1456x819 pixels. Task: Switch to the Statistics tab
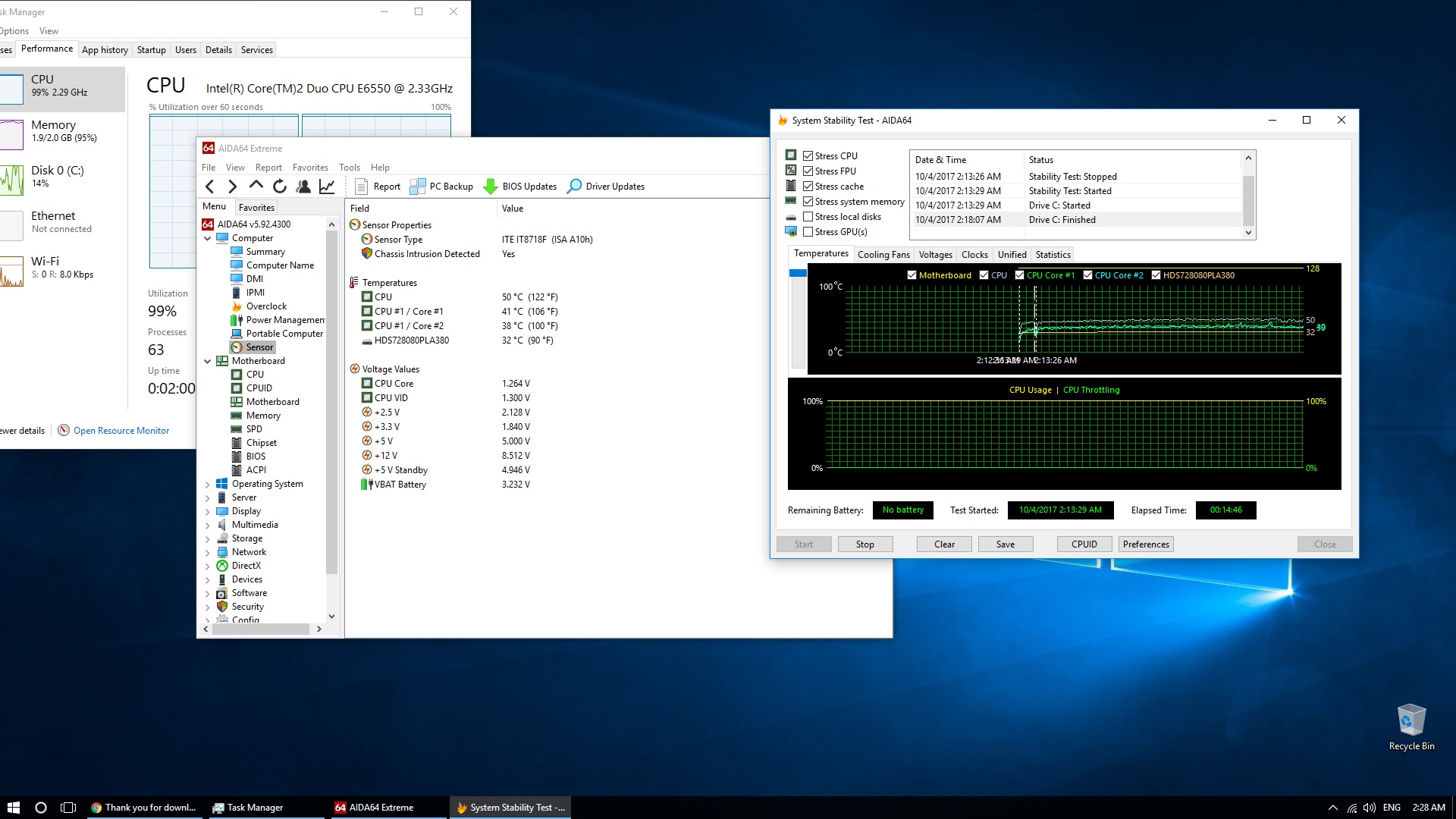(1053, 255)
